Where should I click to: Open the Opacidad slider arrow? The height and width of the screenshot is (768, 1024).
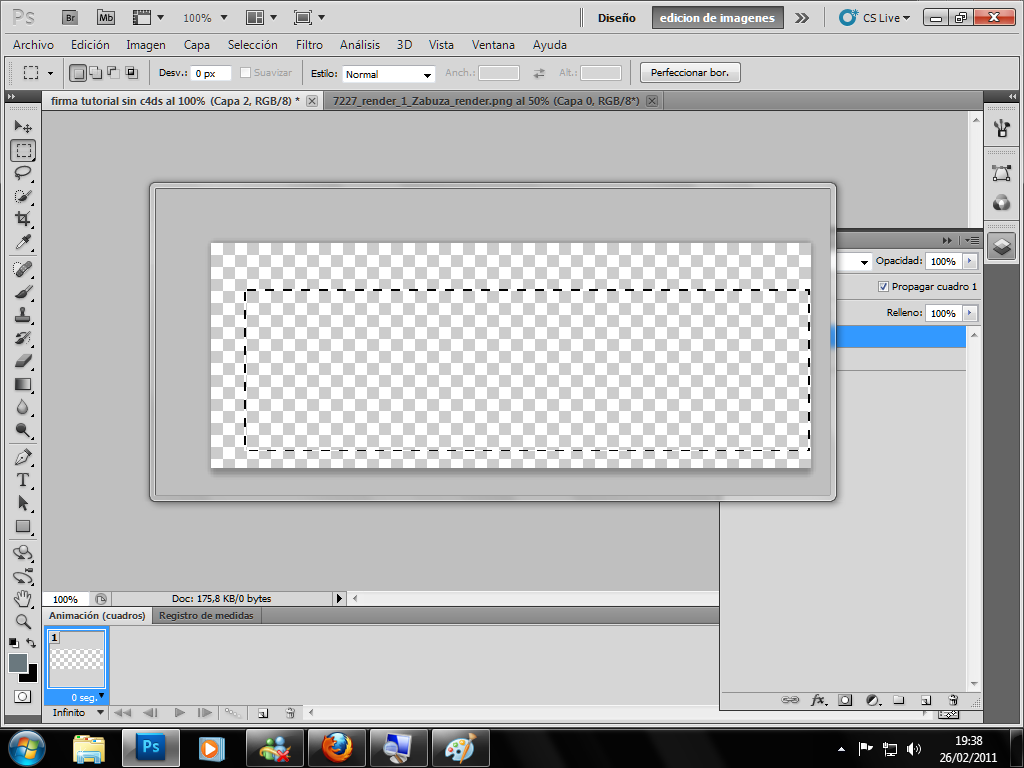point(970,261)
